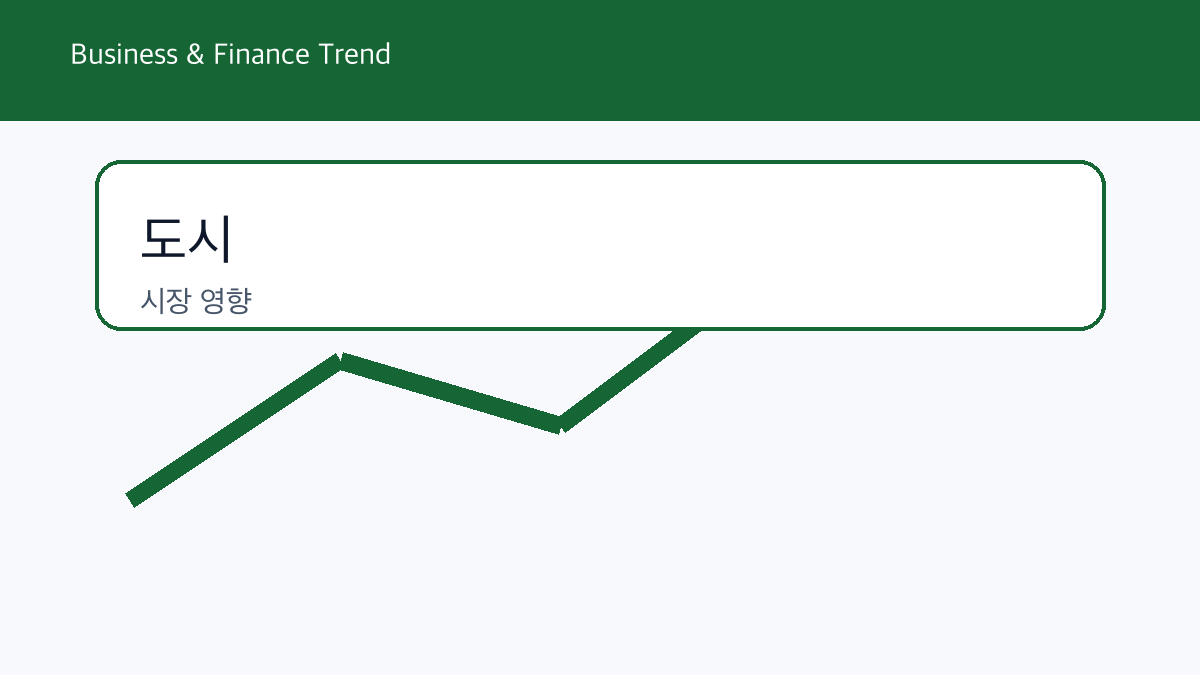Click the green border of the card
Viewport: 1200px width, 675px height.
[600, 162]
